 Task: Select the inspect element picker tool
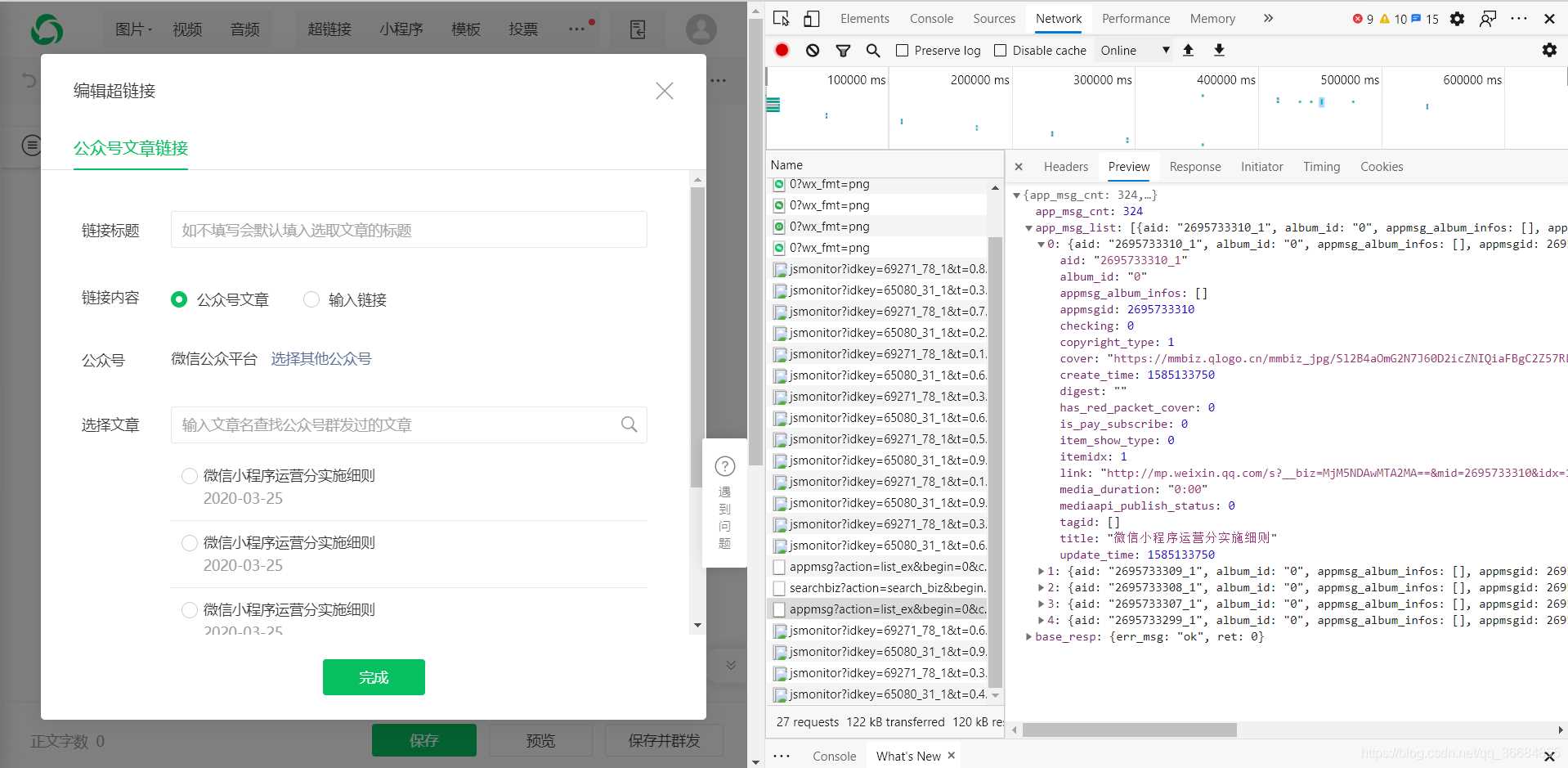[x=781, y=19]
